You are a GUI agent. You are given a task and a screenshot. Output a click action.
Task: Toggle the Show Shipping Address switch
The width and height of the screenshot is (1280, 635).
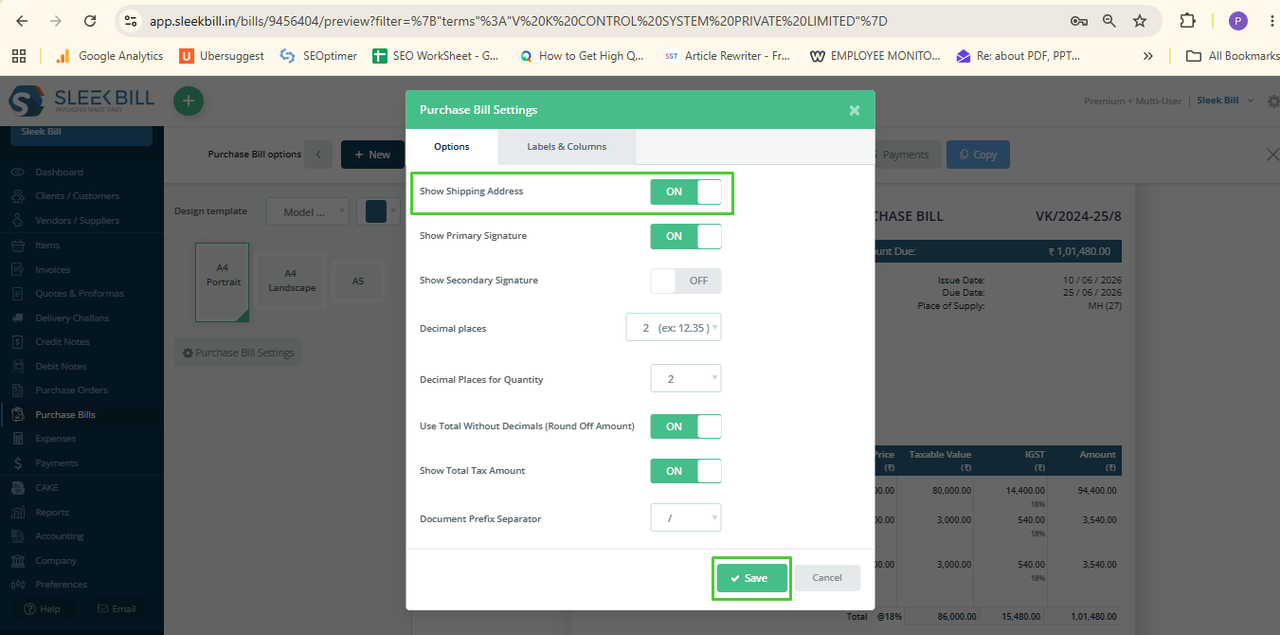(x=685, y=192)
